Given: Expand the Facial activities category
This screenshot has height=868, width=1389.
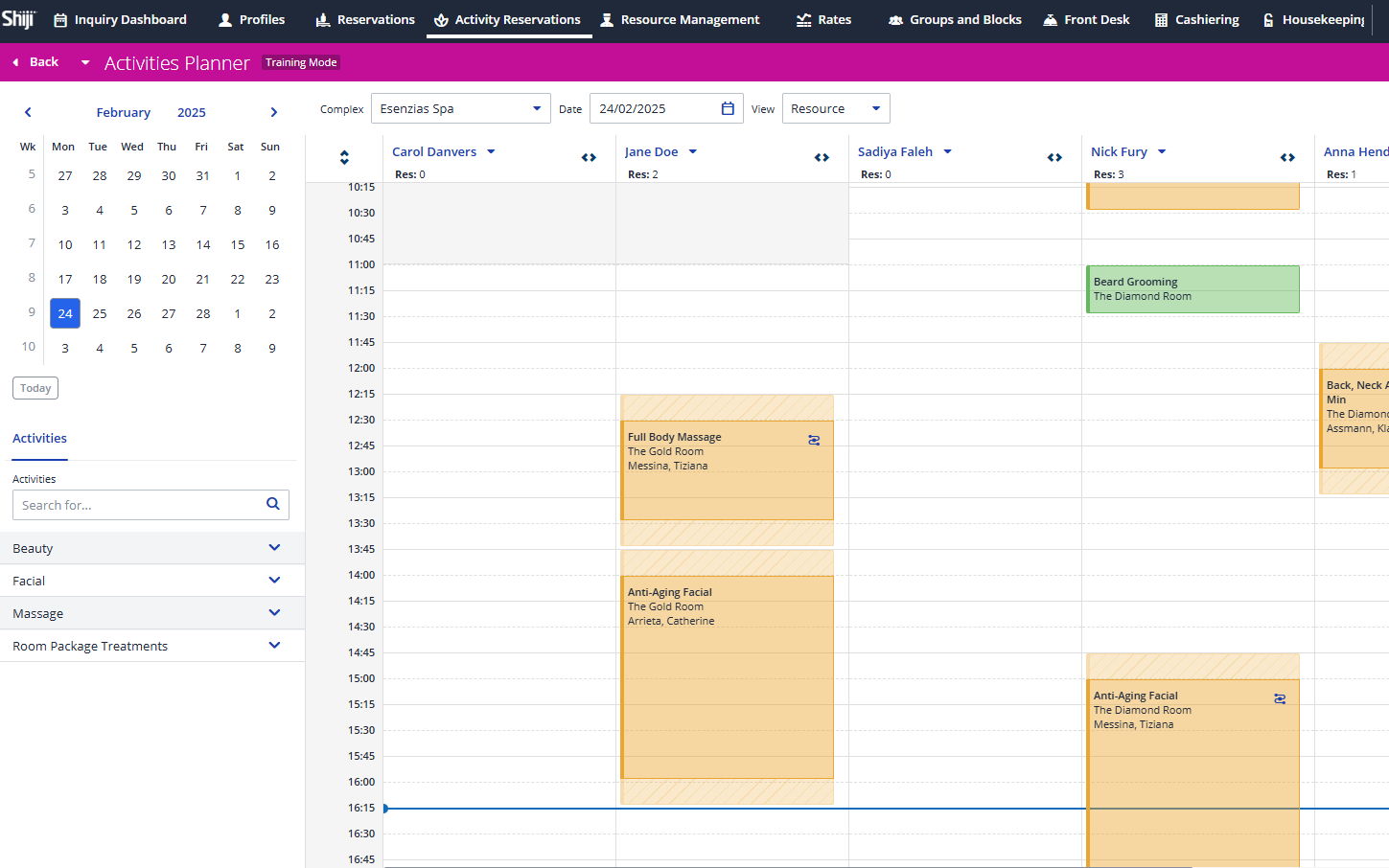Looking at the screenshot, I should 152,581.
